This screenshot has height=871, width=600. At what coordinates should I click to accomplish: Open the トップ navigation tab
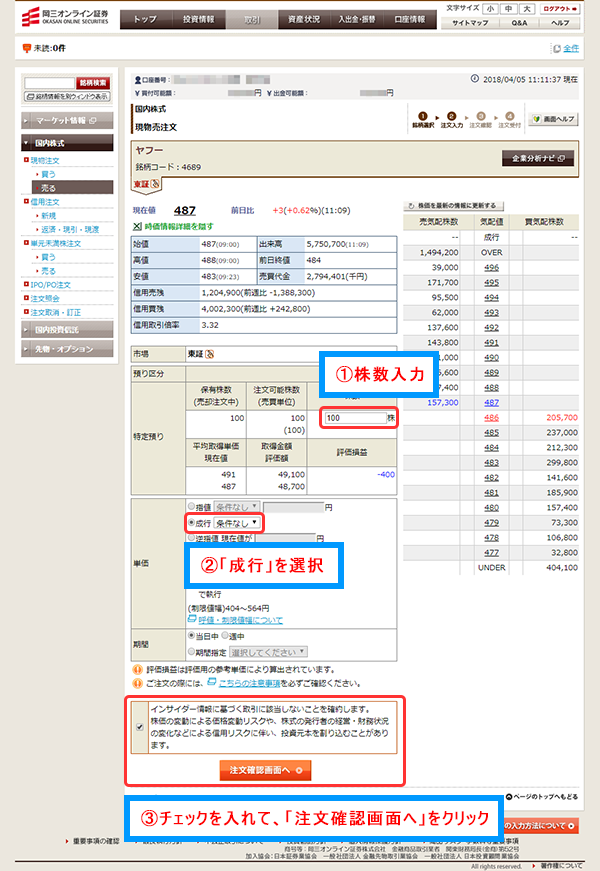point(146,19)
